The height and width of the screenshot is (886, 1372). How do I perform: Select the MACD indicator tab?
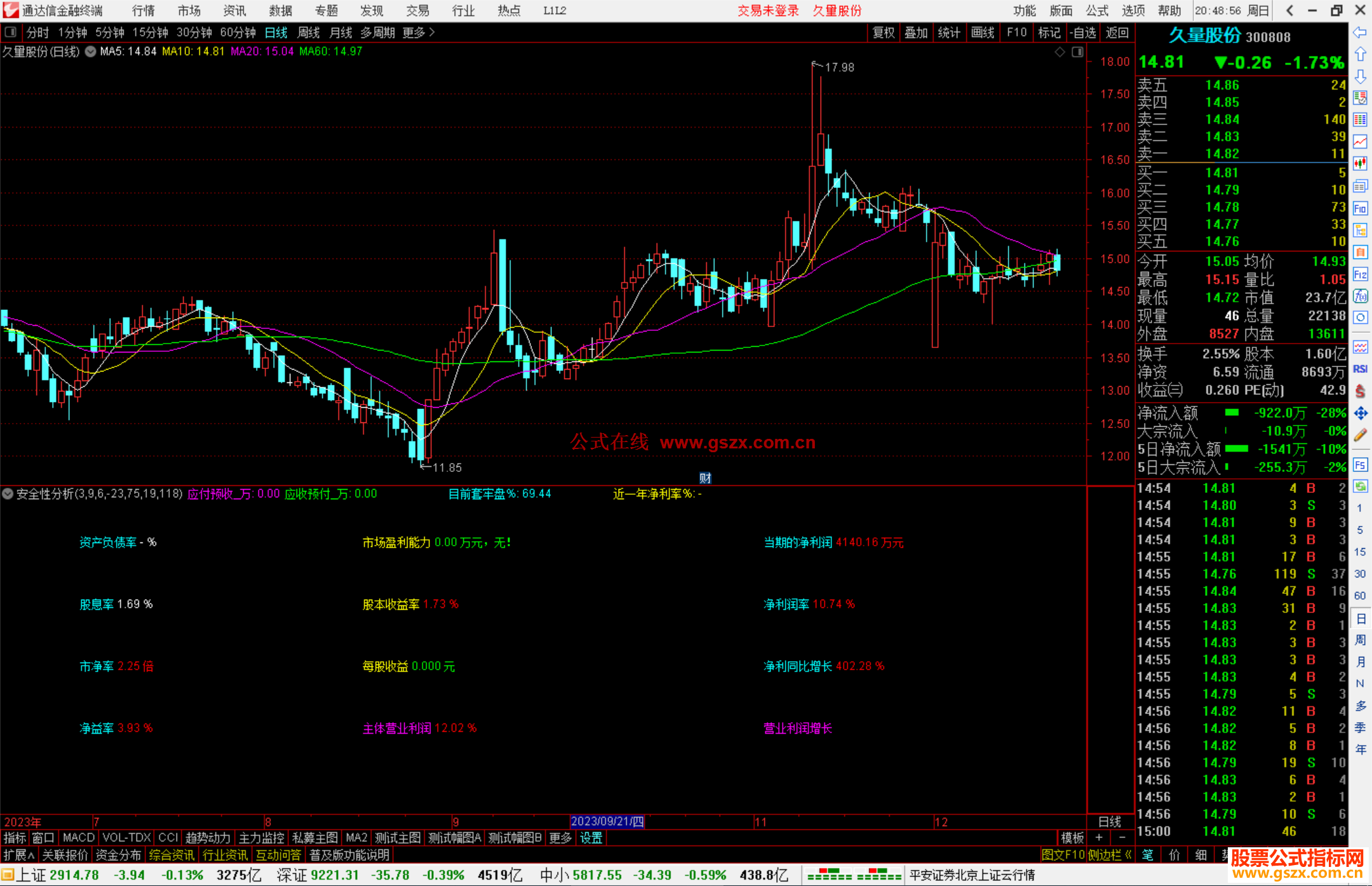point(79,838)
